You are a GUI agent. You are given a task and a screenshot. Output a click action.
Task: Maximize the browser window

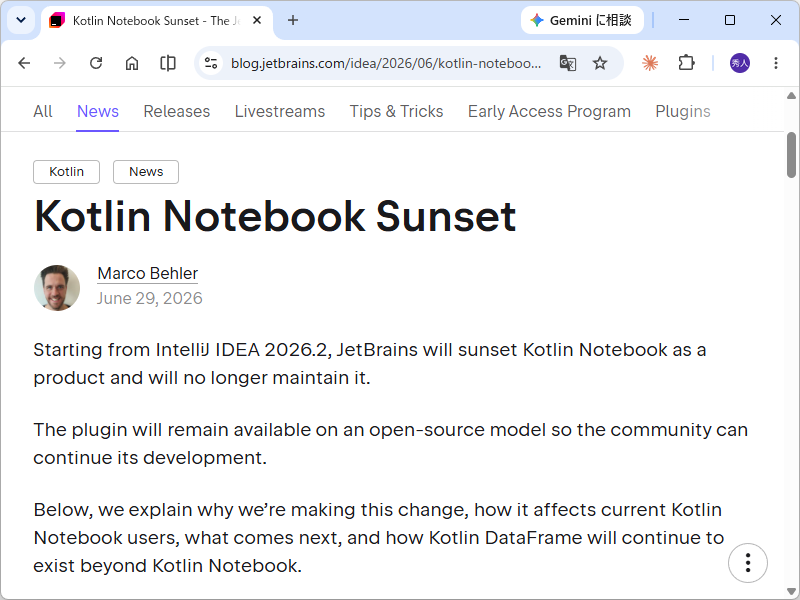point(730,20)
